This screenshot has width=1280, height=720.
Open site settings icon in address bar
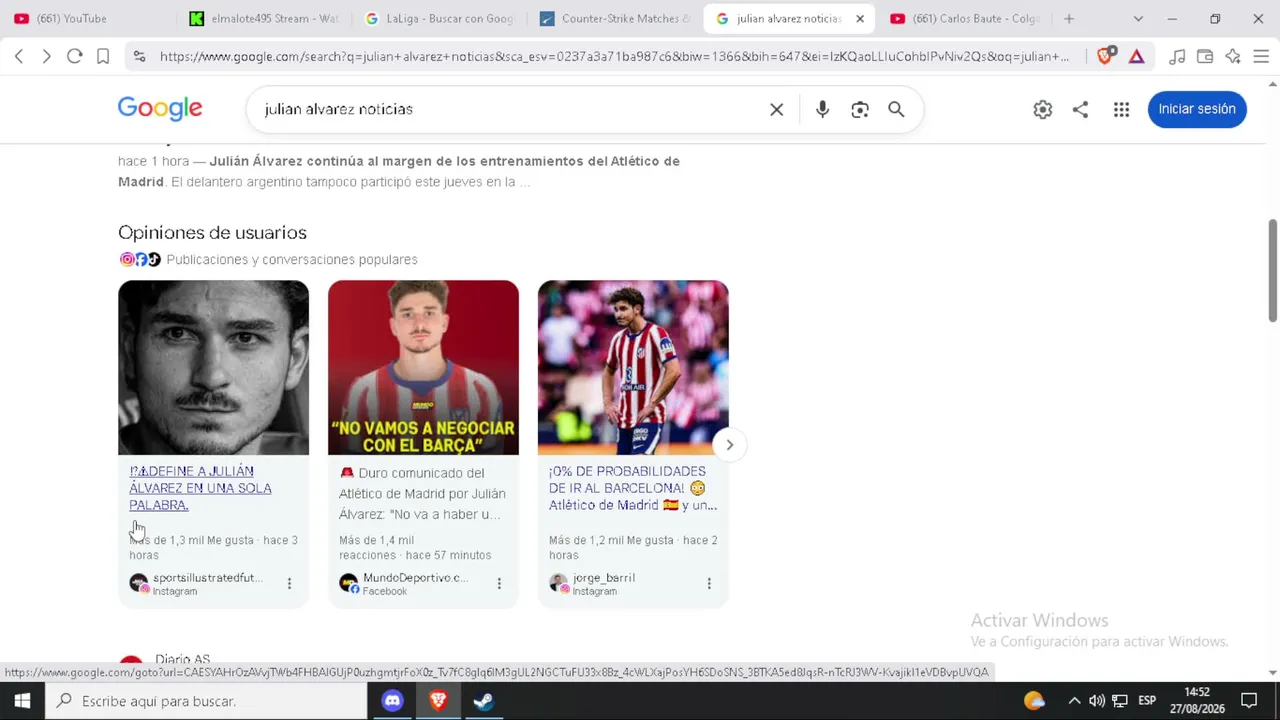(x=139, y=57)
